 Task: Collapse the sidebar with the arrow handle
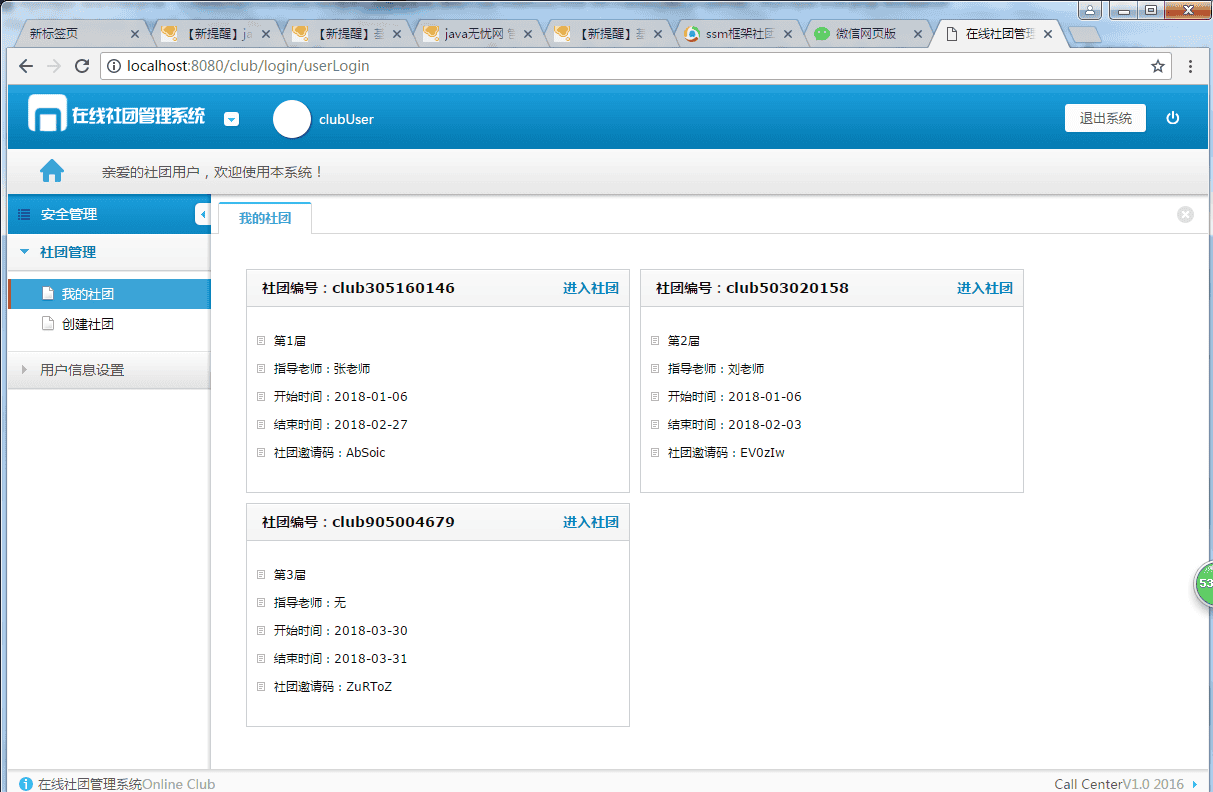[203, 214]
